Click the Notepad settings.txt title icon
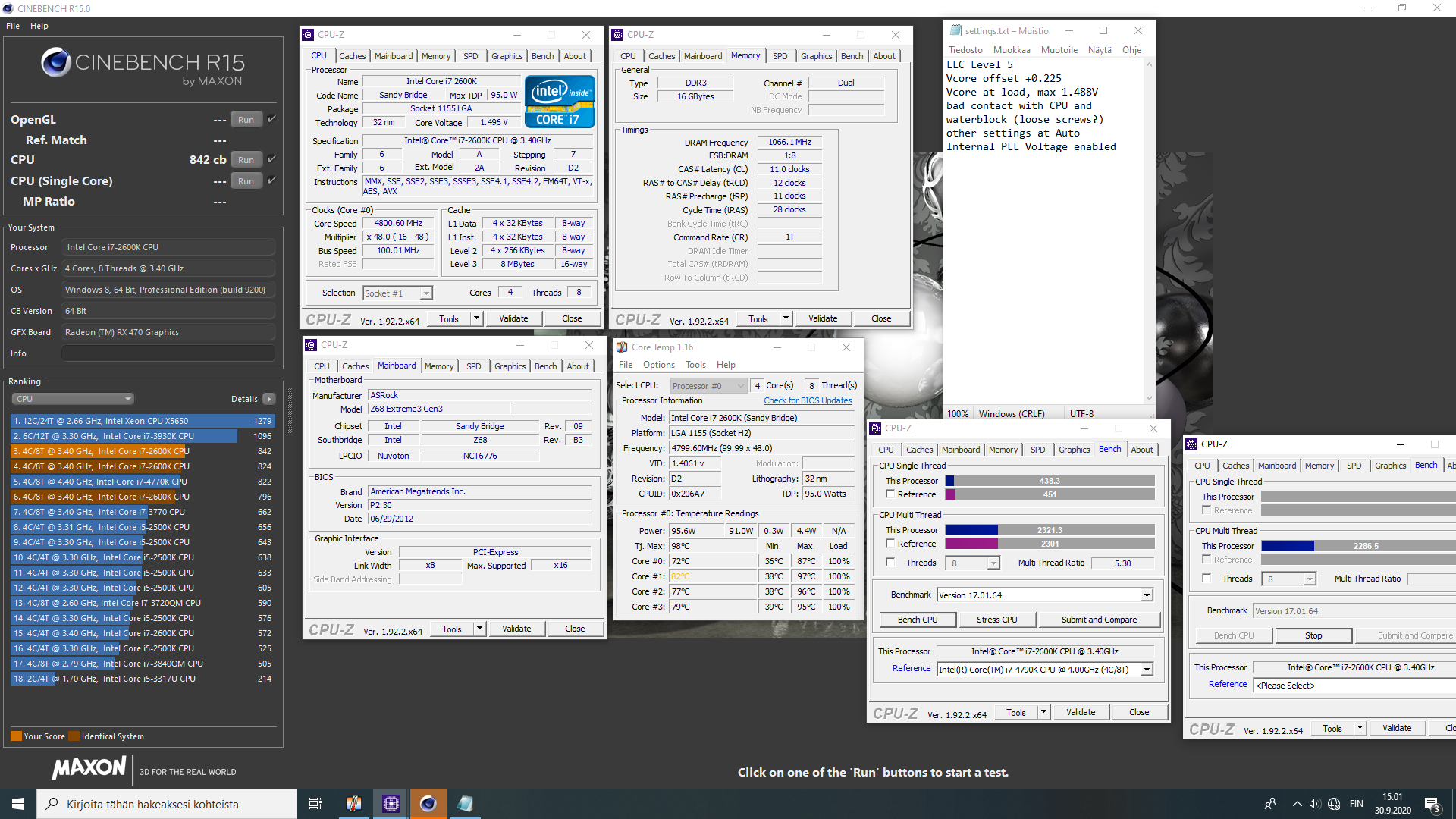The height and width of the screenshot is (819, 1456). coord(956,31)
